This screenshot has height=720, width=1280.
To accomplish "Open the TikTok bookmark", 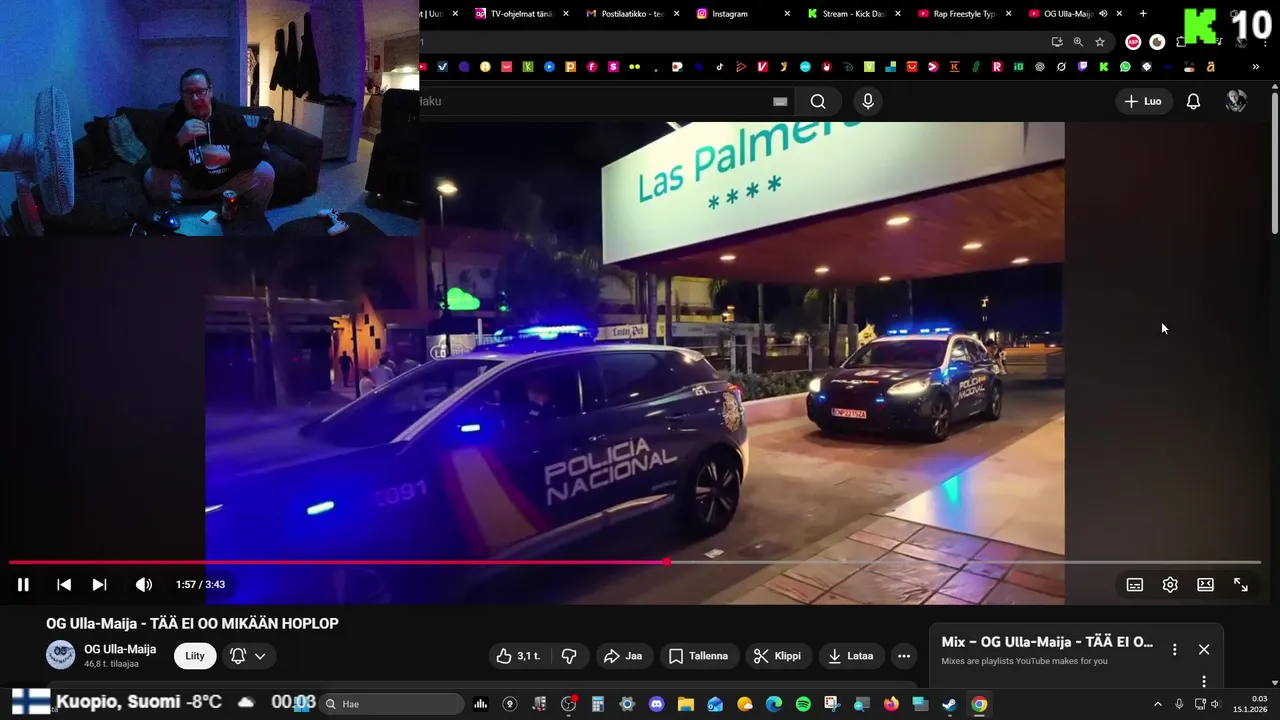I will tap(720, 67).
